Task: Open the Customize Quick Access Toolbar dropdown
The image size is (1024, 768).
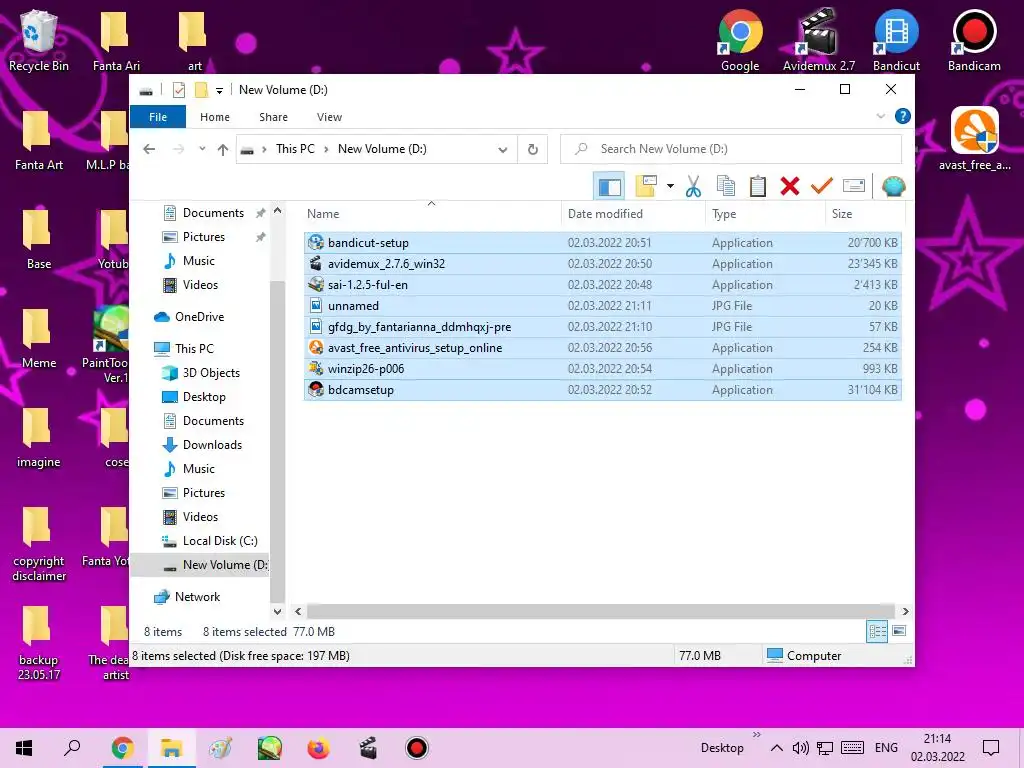Action: click(x=219, y=91)
